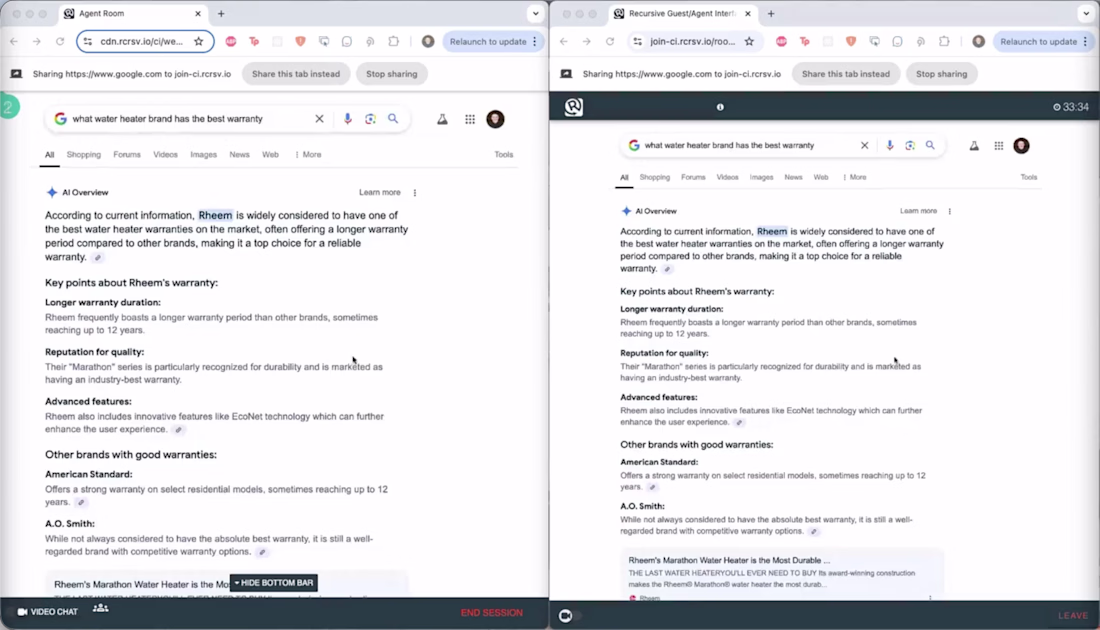Open AI Overview options menu in left window
Image resolution: width=1100 pixels, height=630 pixels.
415,192
